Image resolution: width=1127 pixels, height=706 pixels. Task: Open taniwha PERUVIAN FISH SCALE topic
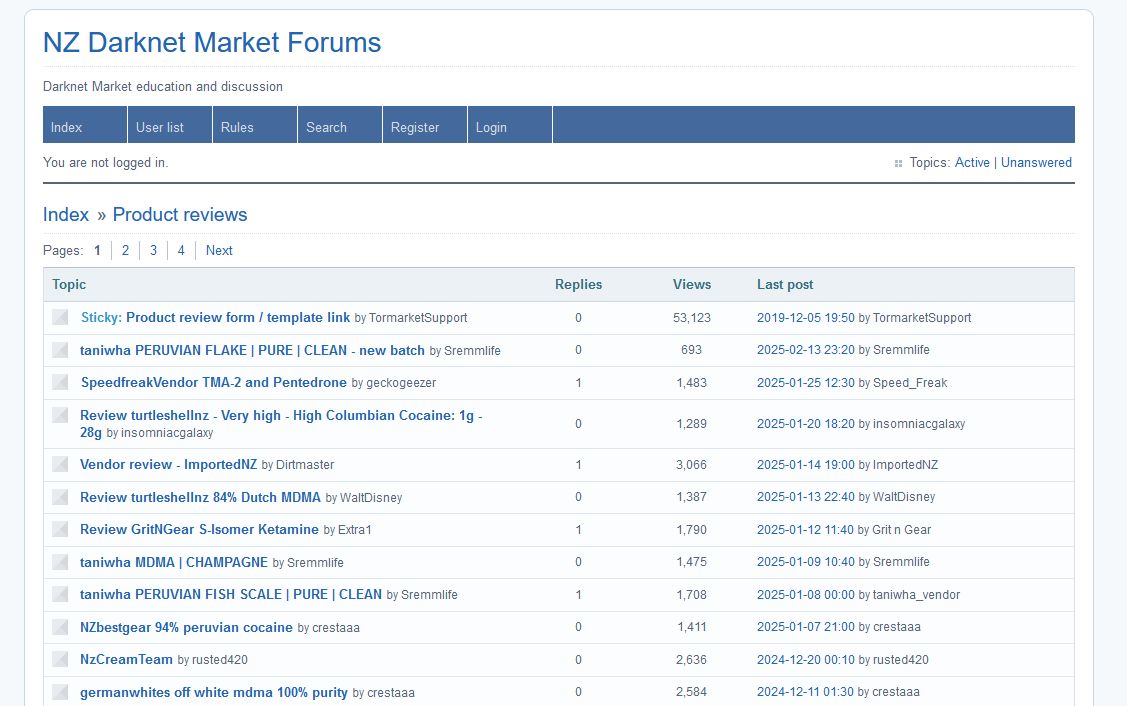click(231, 595)
